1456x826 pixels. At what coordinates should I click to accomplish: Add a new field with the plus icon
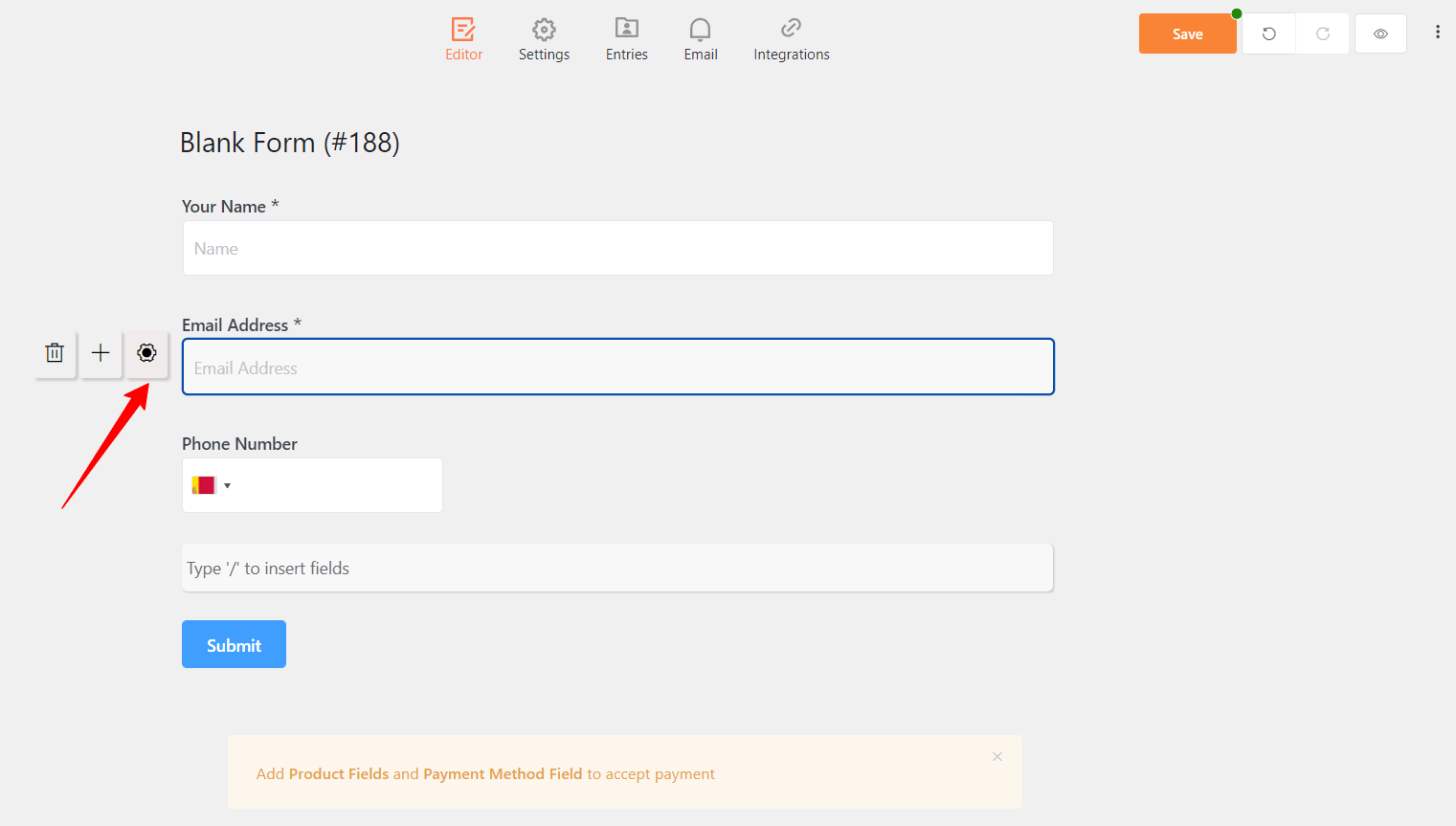click(x=100, y=352)
